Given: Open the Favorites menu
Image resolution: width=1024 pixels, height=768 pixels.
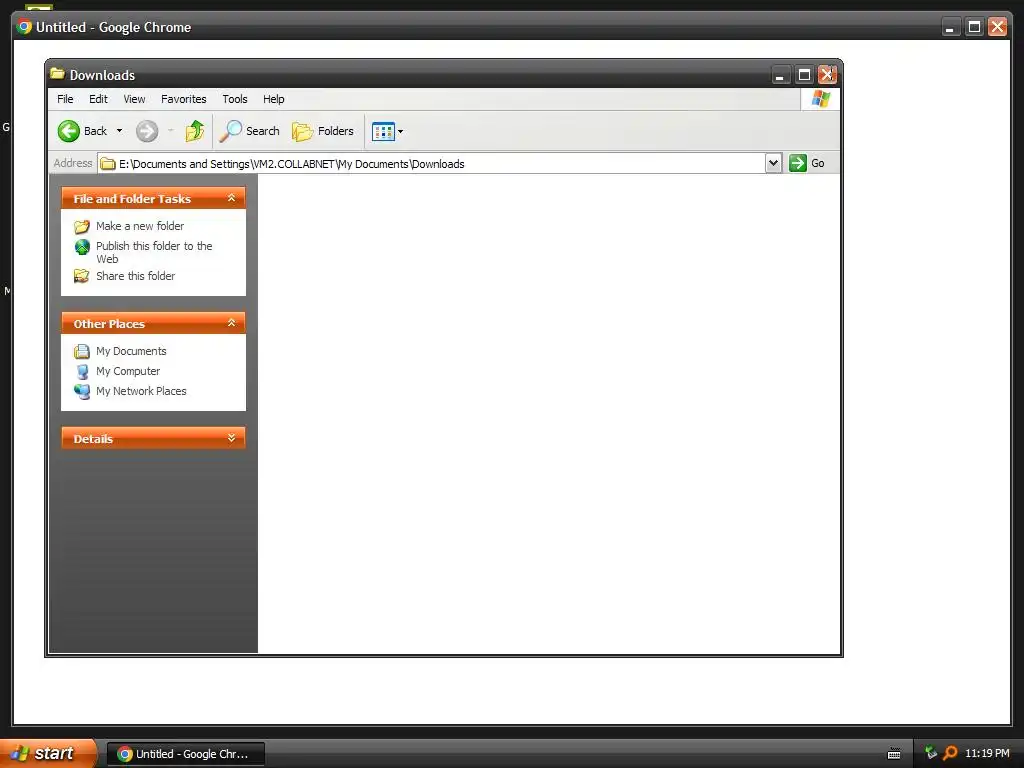Looking at the screenshot, I should click(184, 99).
